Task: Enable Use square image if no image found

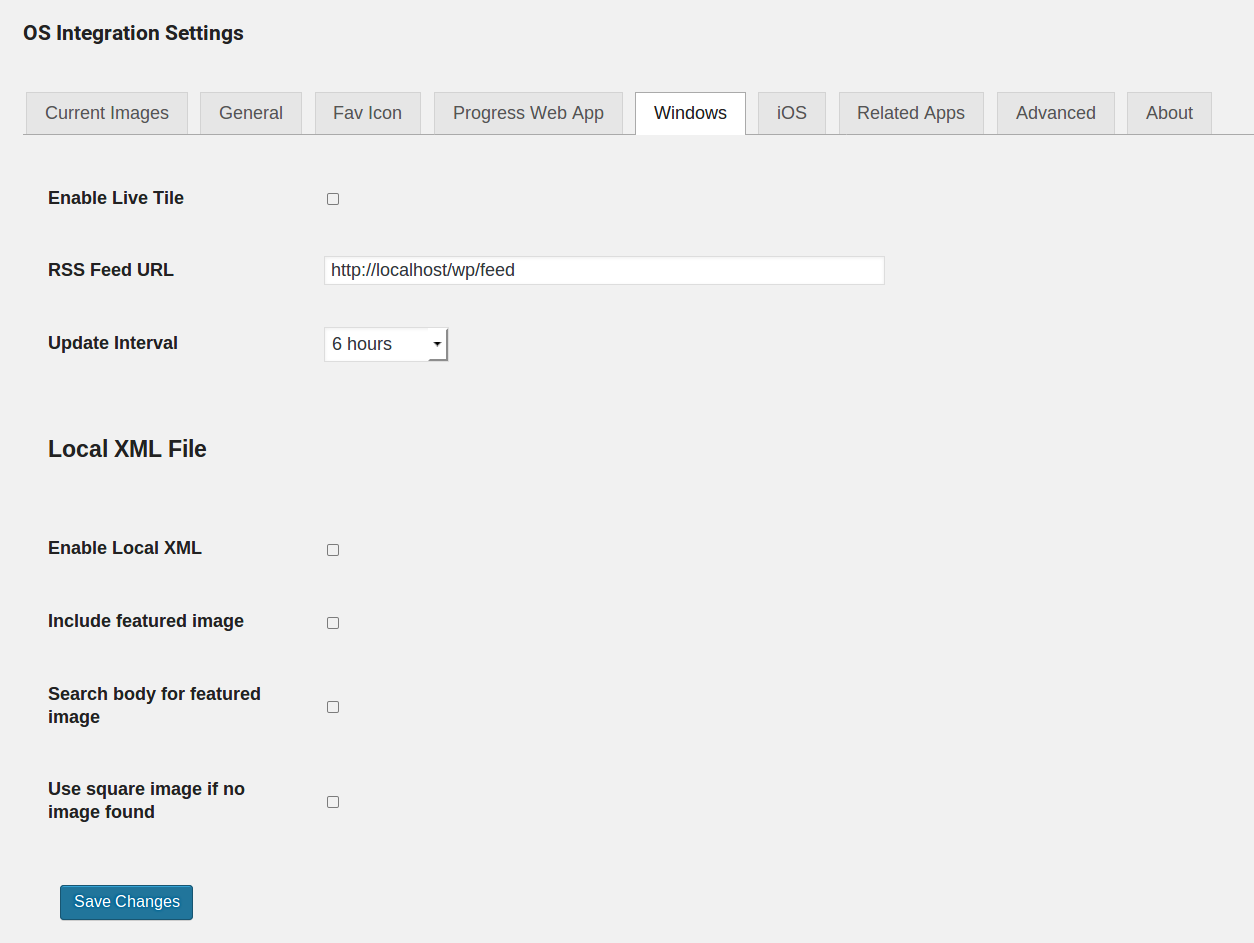Action: pyautogui.click(x=333, y=802)
